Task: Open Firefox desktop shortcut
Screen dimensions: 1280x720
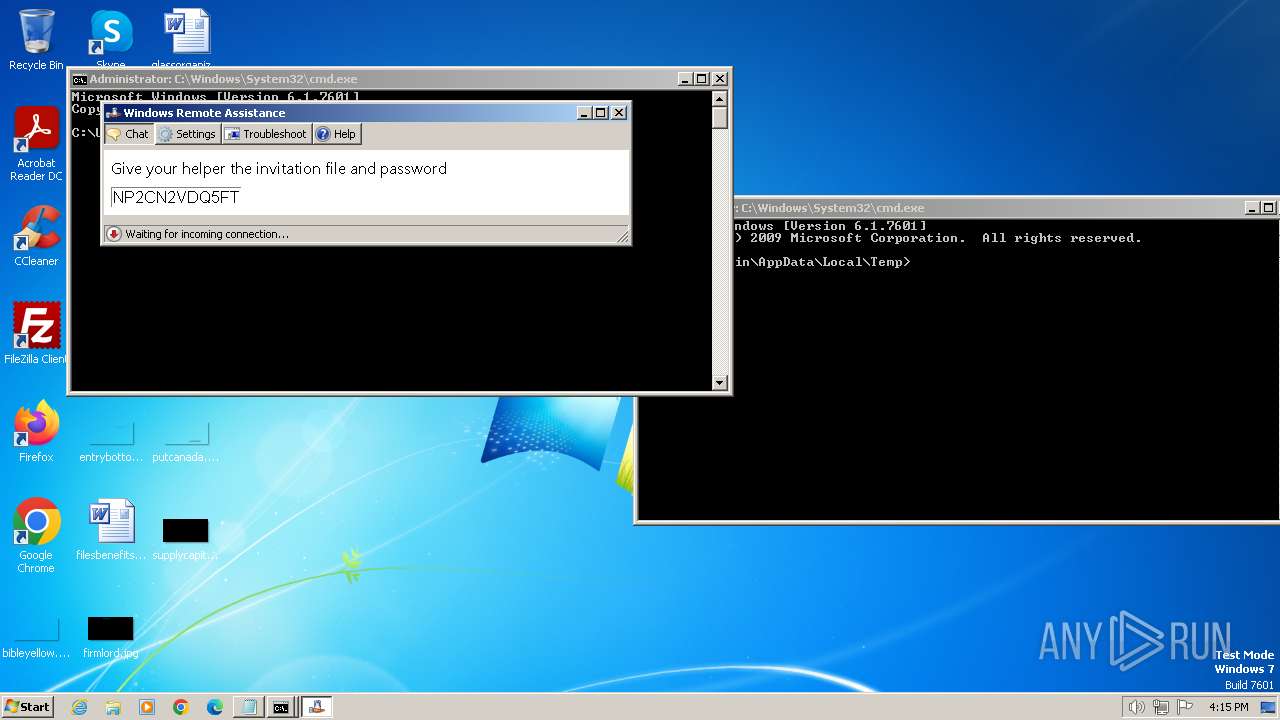Action: point(36,432)
